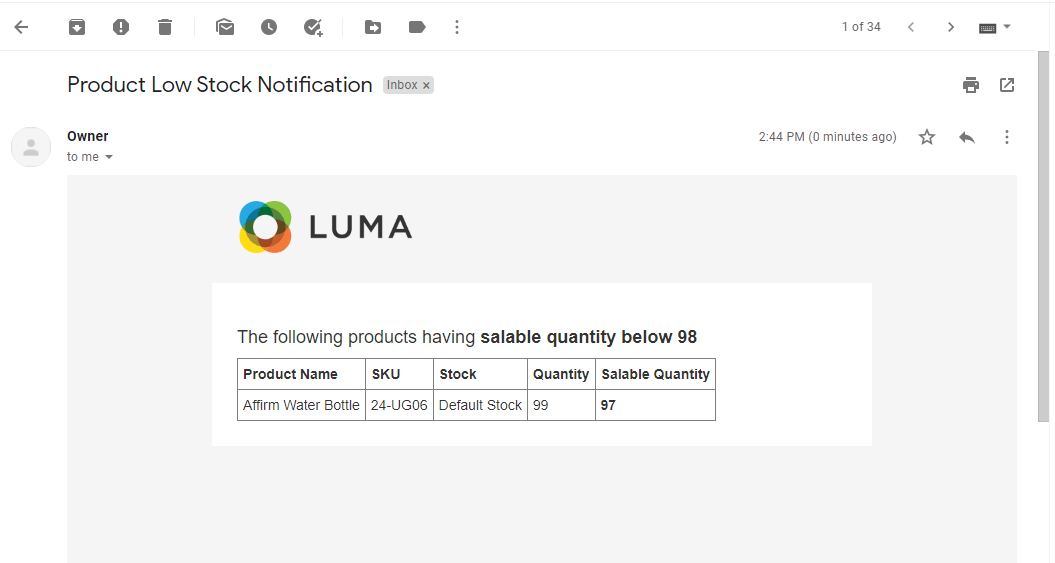Expand recipient details arrow beside 'to me'

pyautogui.click(x=109, y=158)
